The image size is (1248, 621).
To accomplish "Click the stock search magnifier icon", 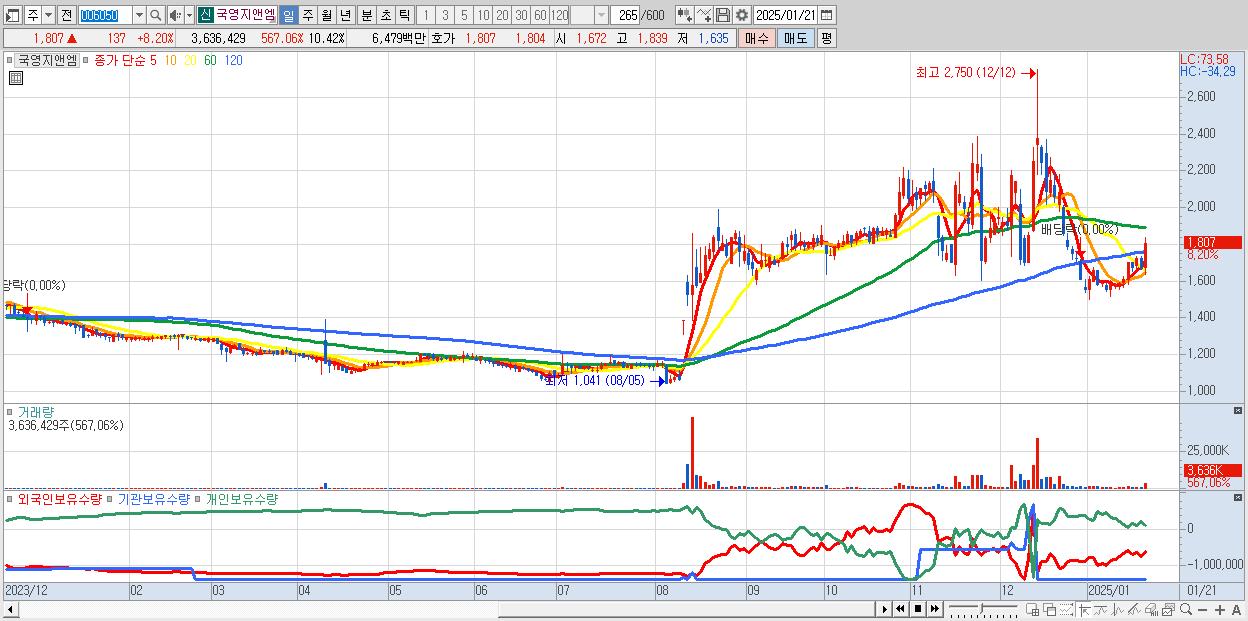I will coord(156,15).
